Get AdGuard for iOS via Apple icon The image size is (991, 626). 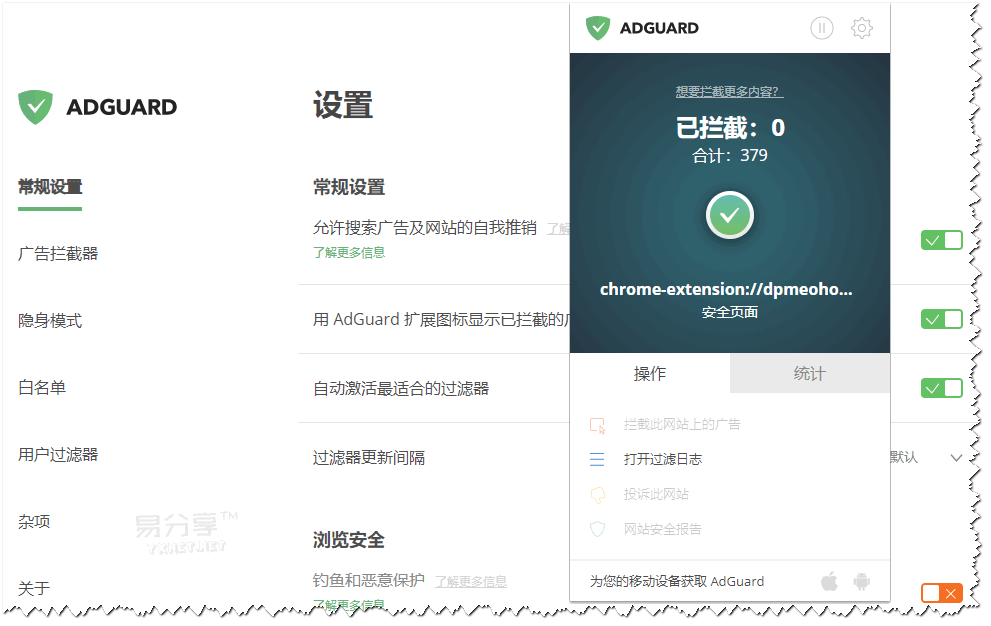(x=829, y=580)
